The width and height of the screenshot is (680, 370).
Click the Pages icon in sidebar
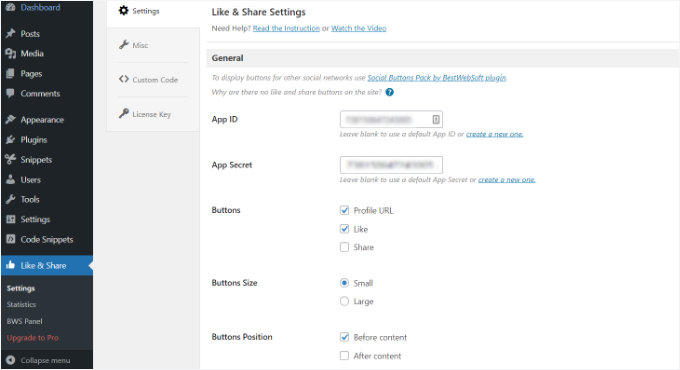pos(10,73)
